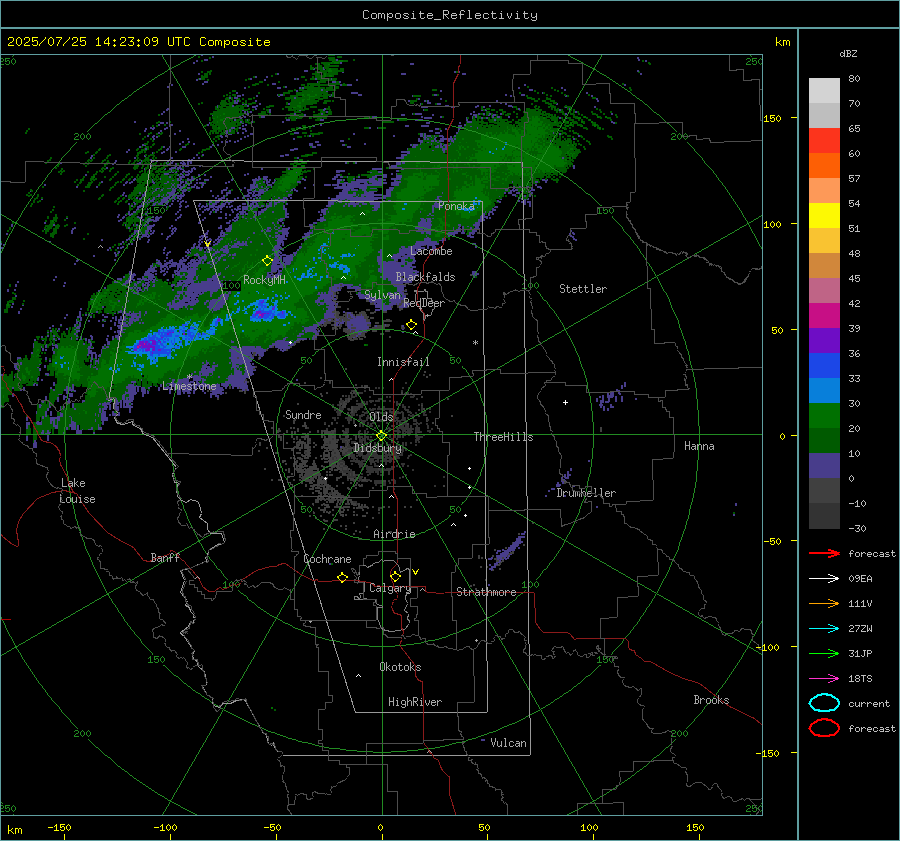Select the Airdrie label
This screenshot has height=841, width=900.
(394, 534)
